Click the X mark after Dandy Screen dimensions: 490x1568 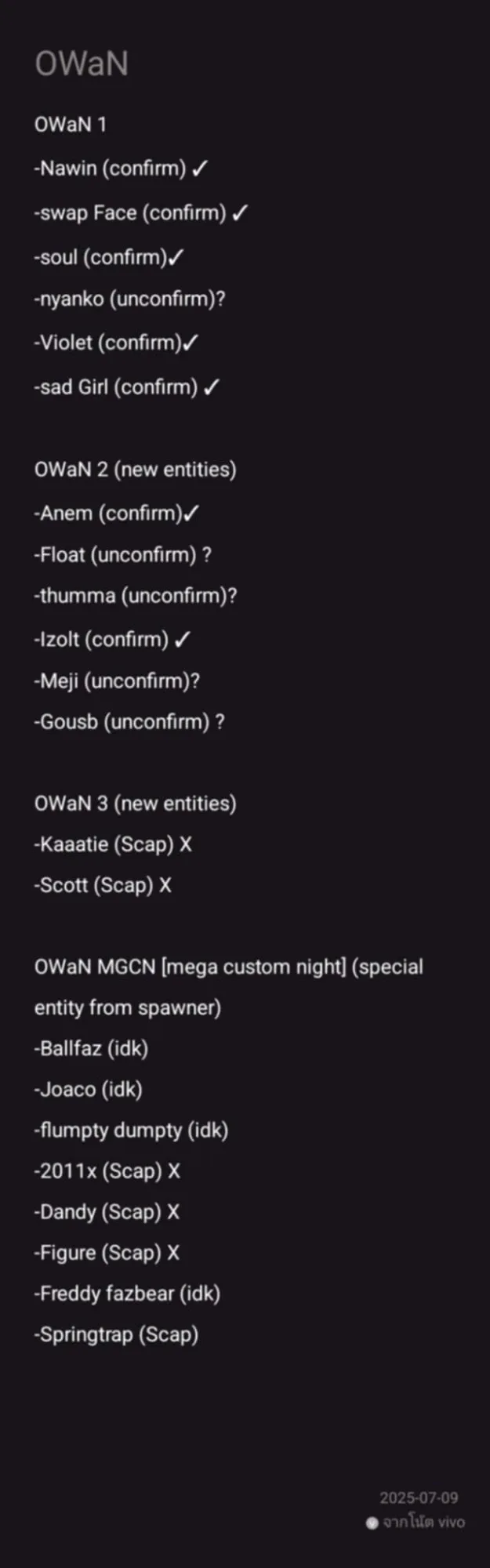173,1212
